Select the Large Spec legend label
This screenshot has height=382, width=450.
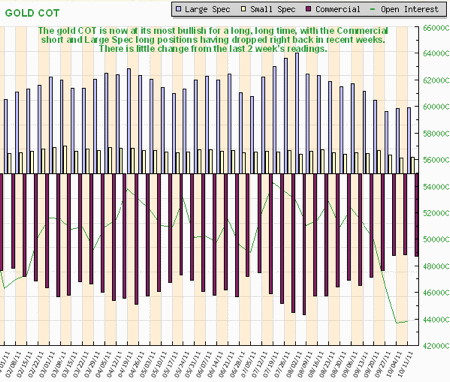207,9
